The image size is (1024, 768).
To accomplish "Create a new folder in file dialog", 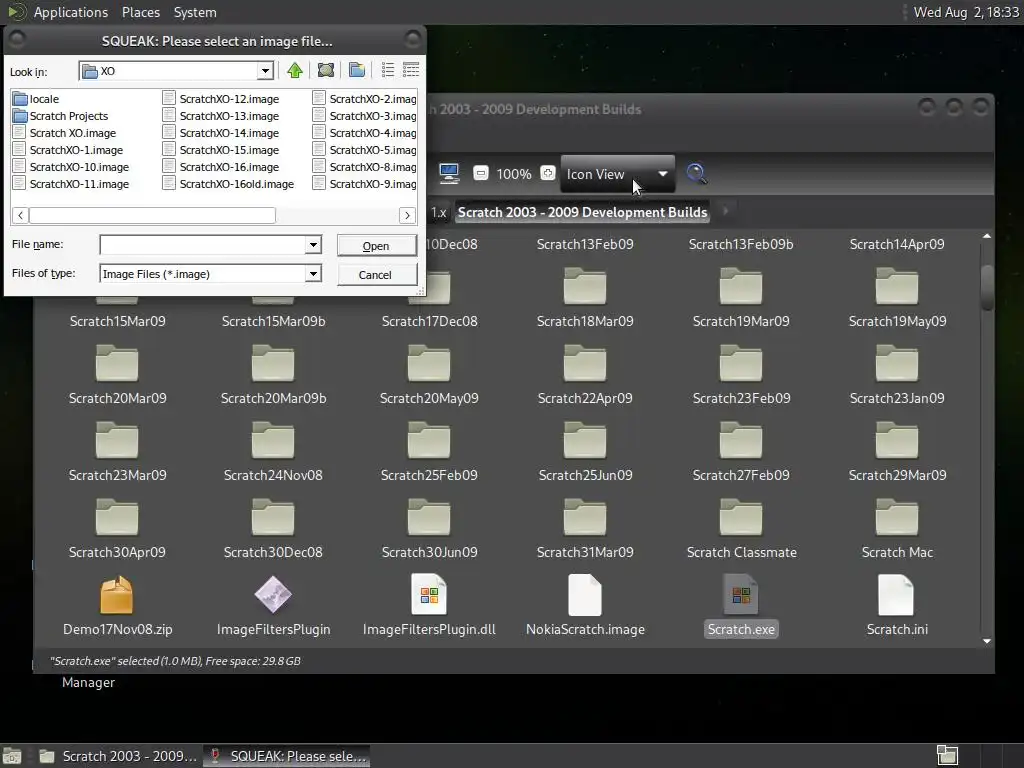I will coord(357,71).
